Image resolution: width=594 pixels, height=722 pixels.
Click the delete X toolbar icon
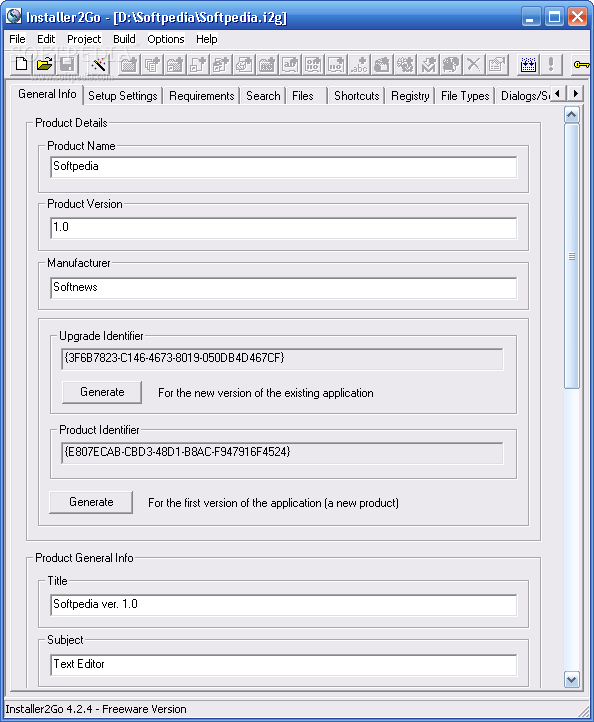[474, 64]
